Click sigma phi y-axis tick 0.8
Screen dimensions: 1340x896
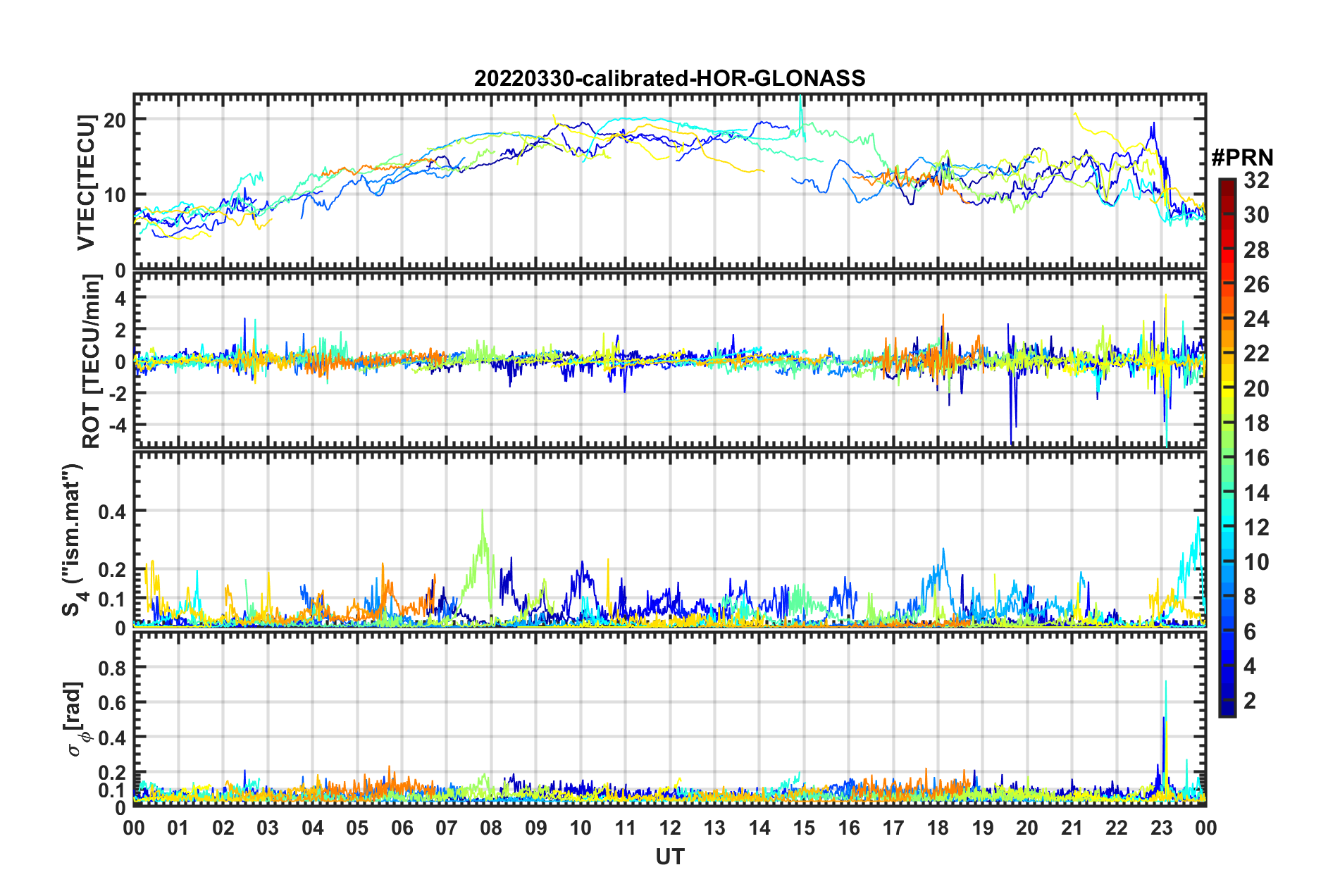[x=113, y=667]
